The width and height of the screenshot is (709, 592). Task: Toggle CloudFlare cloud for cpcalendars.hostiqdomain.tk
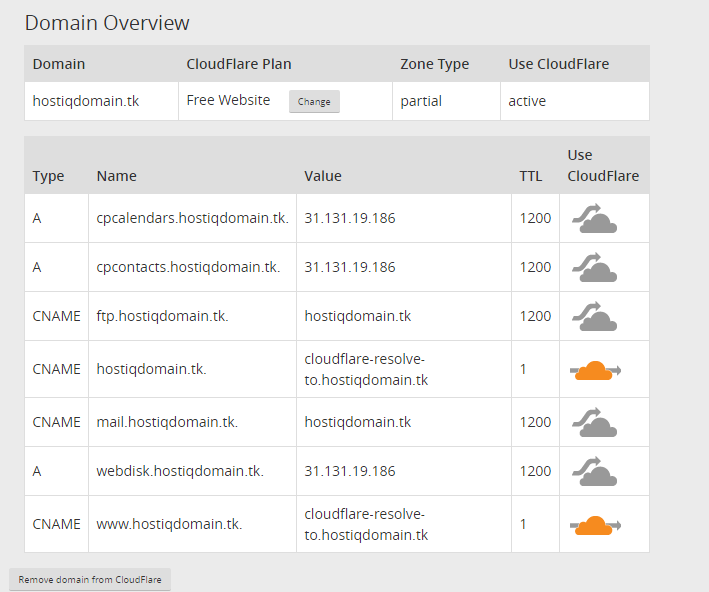594,218
